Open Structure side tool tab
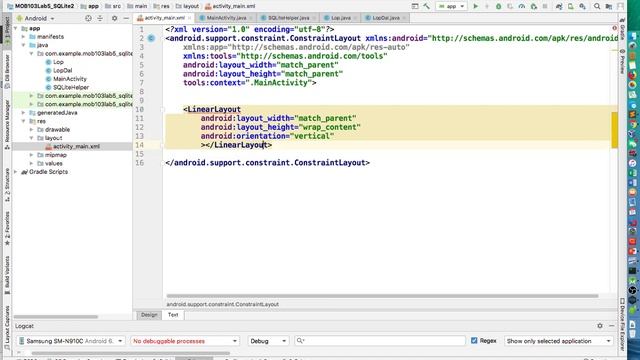 7,185
